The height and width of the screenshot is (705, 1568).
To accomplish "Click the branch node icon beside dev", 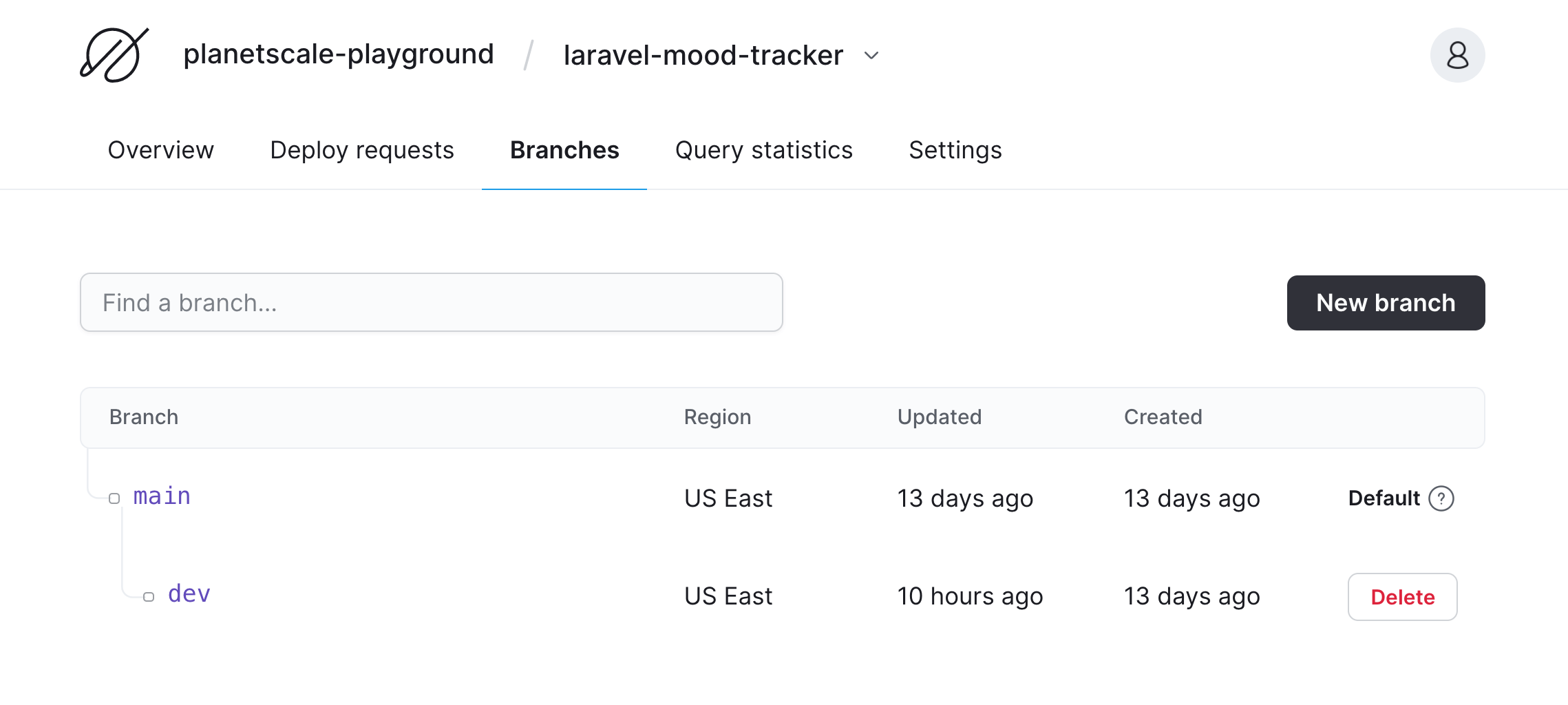I will click(149, 596).
